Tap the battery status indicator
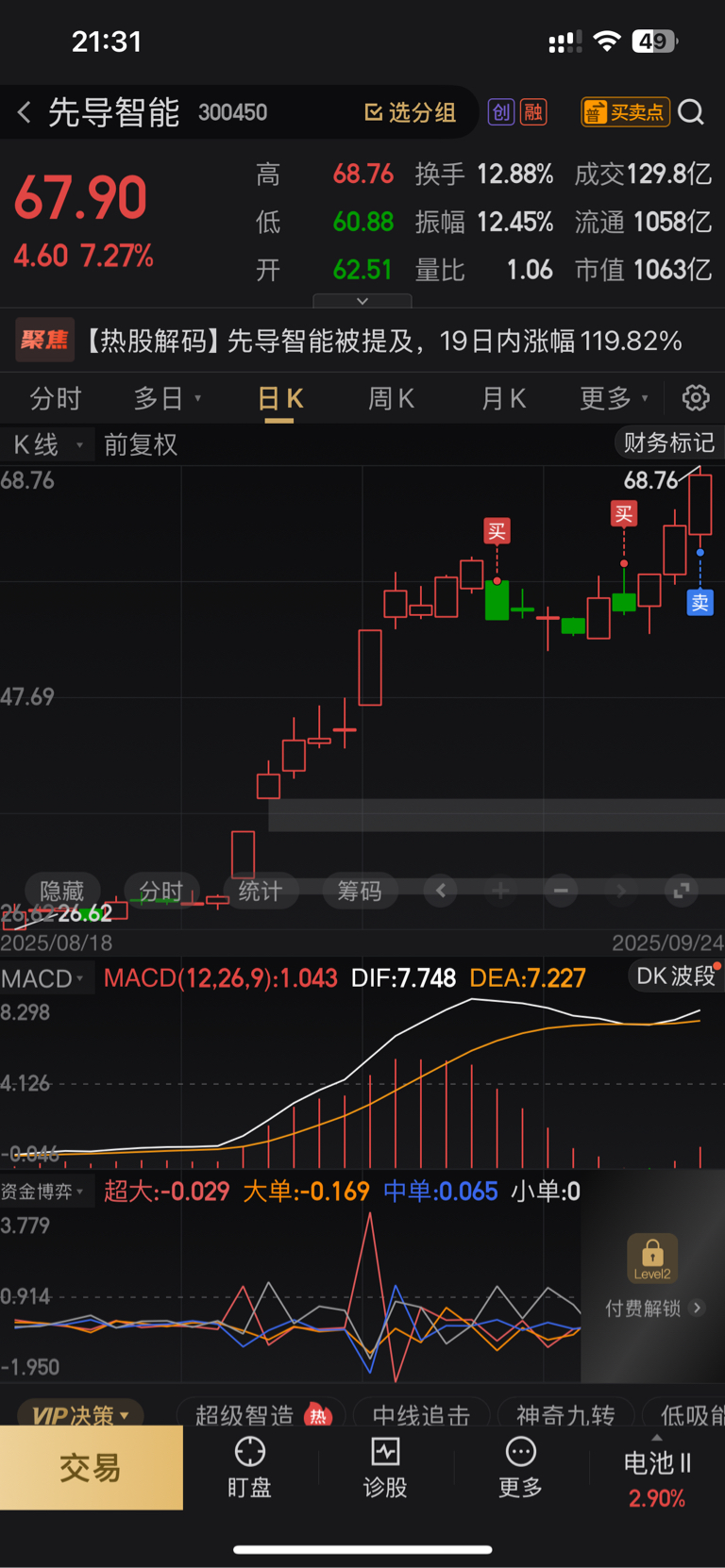The height and width of the screenshot is (1568, 725). 656,41
